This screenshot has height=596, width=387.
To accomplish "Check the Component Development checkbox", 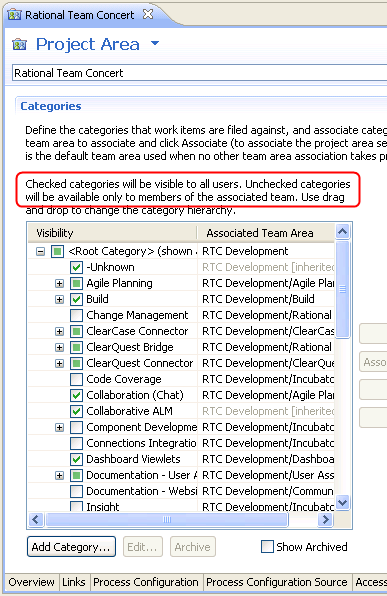I will pos(76,427).
